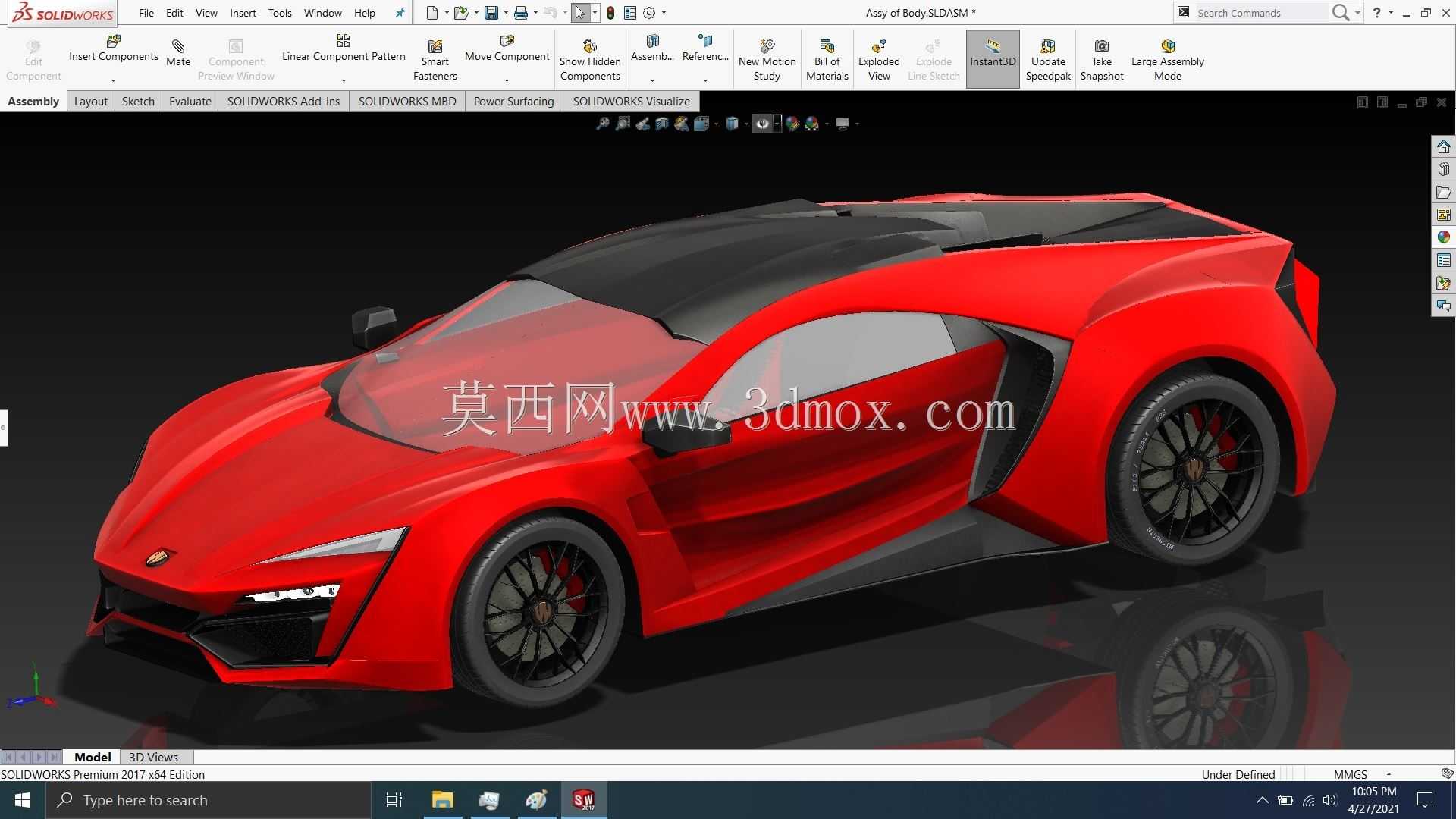The height and width of the screenshot is (819, 1456).
Task: Click Section View icon
Action: click(x=662, y=124)
